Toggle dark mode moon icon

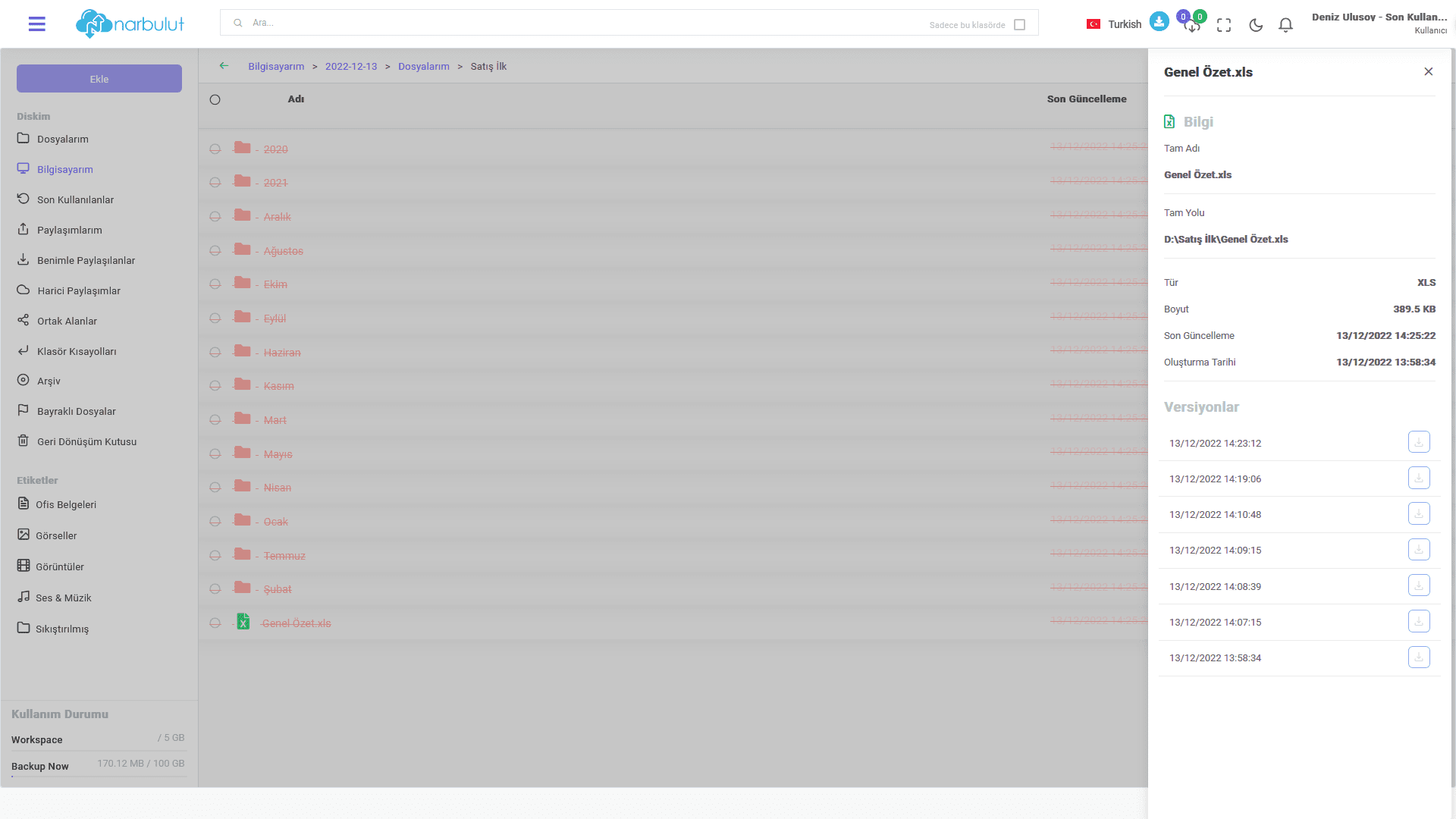1256,25
